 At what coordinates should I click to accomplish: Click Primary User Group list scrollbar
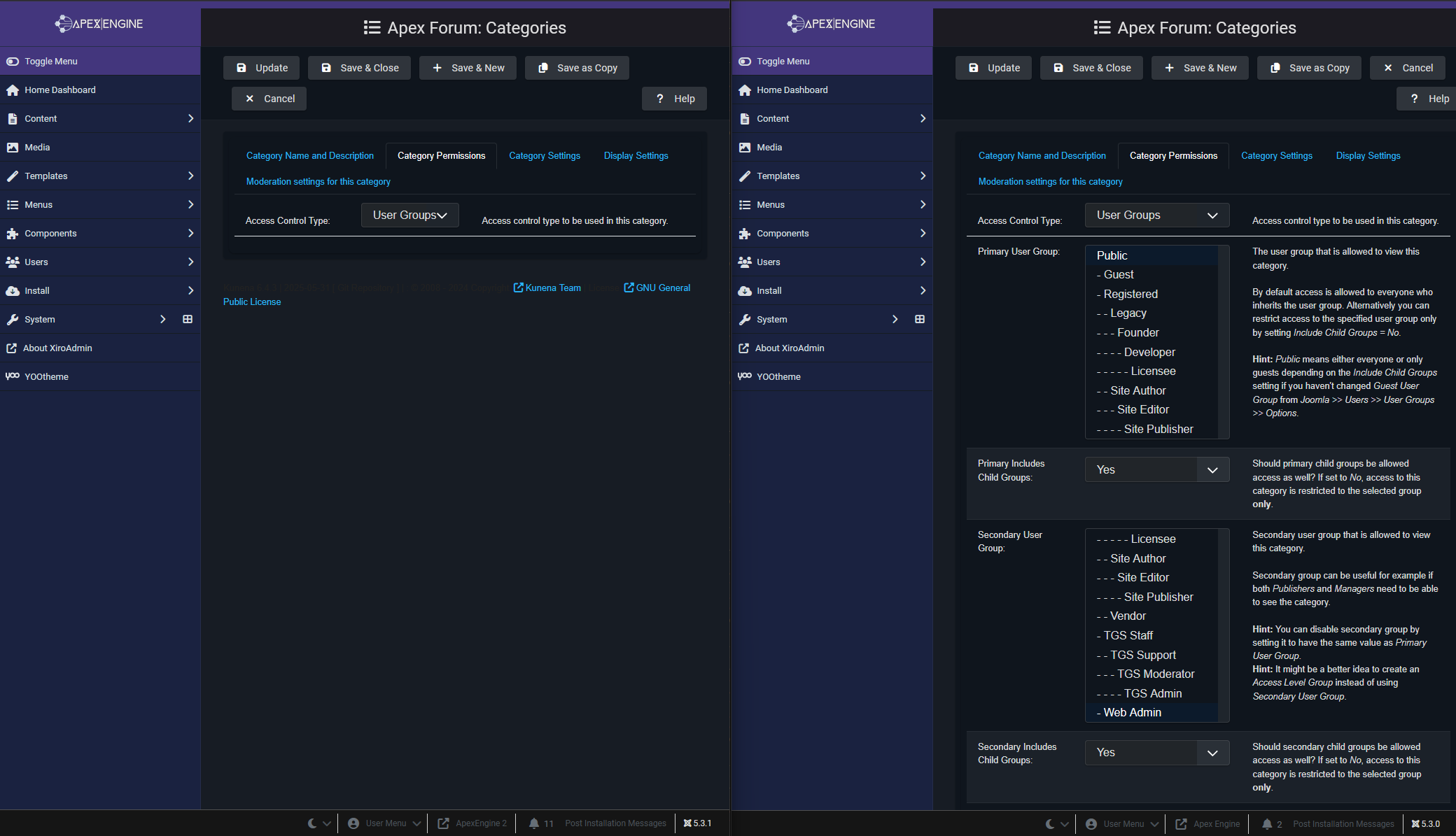coord(1224,342)
